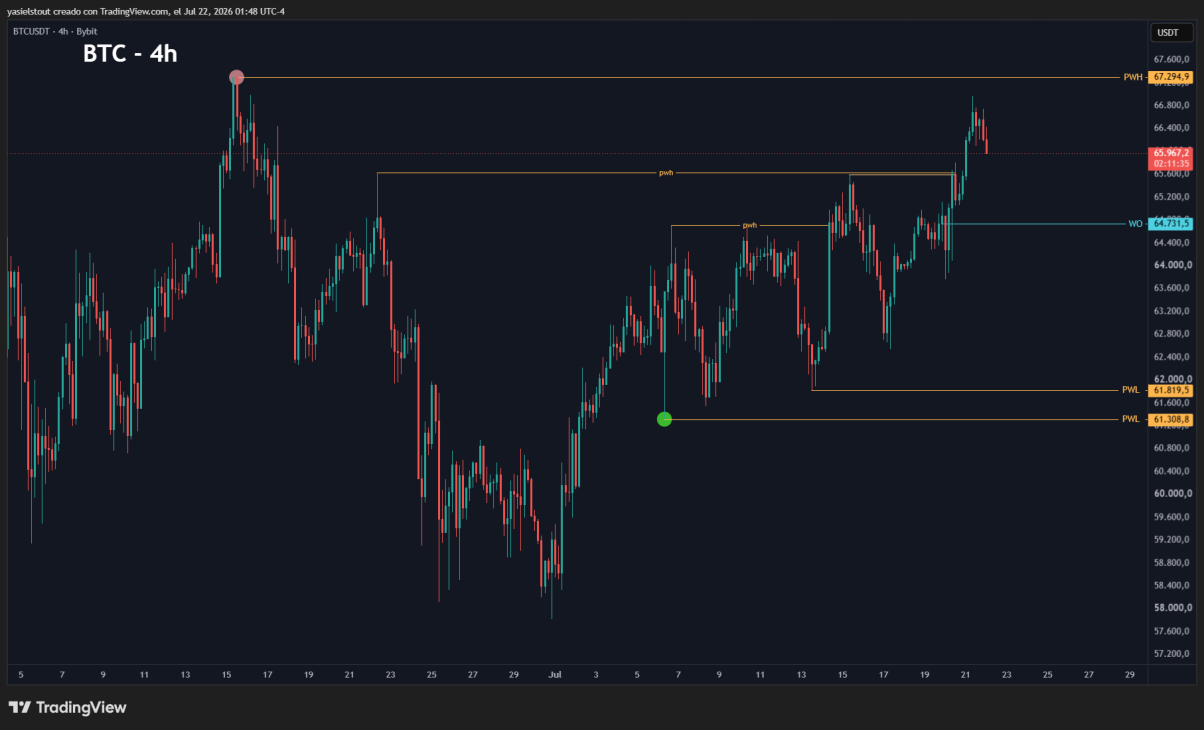Click the '3' date label after Jul
The image size is (1204, 730).
(x=595, y=674)
